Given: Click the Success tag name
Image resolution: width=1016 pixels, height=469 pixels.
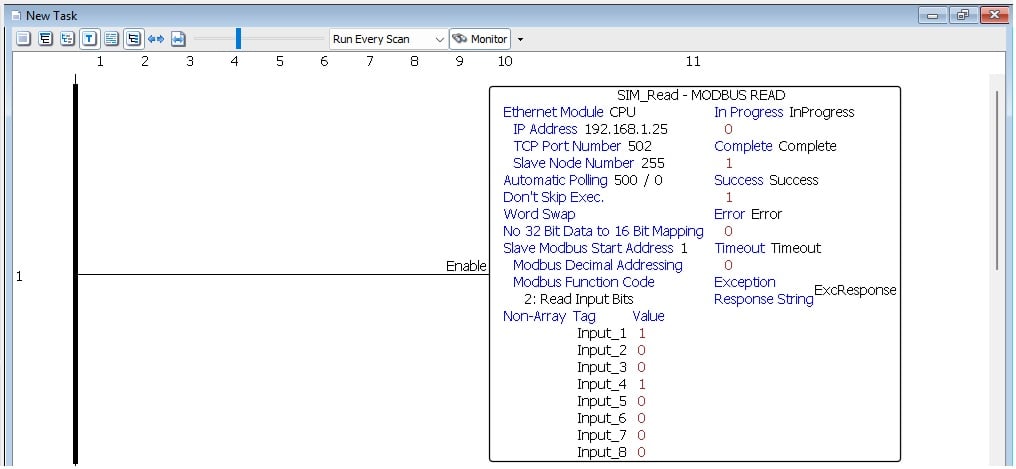Looking at the screenshot, I should (x=794, y=180).
